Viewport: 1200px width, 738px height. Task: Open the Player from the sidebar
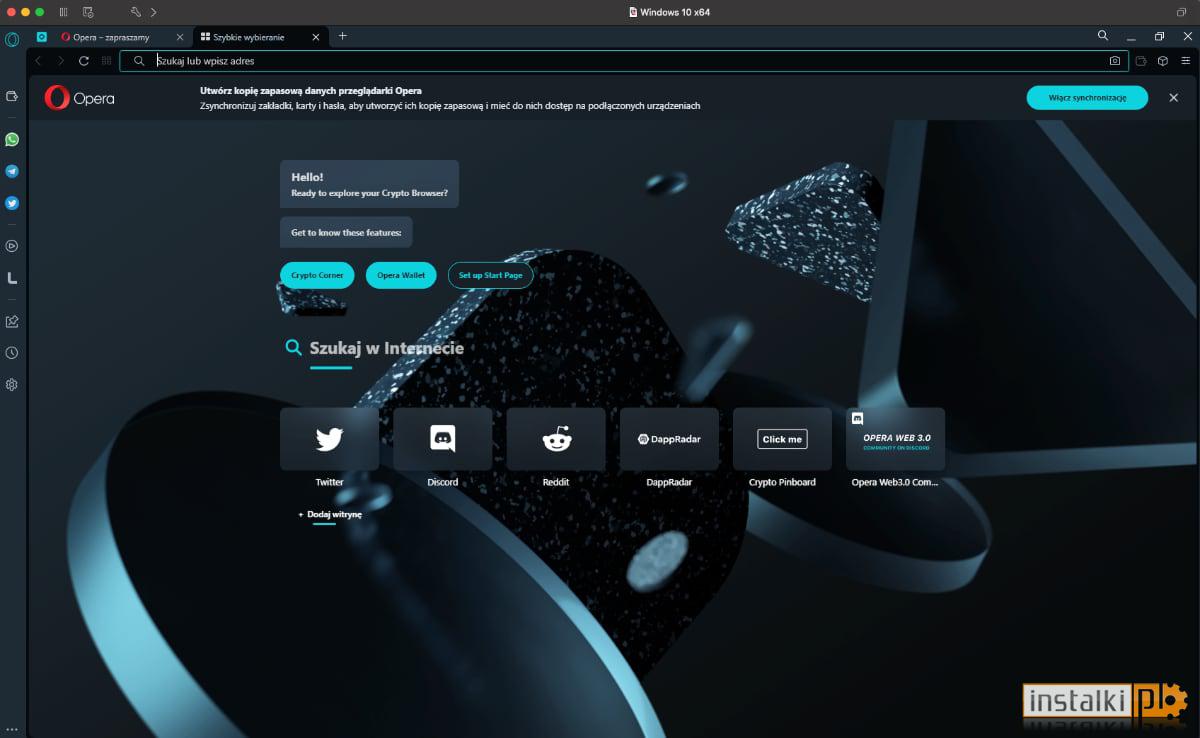12,245
